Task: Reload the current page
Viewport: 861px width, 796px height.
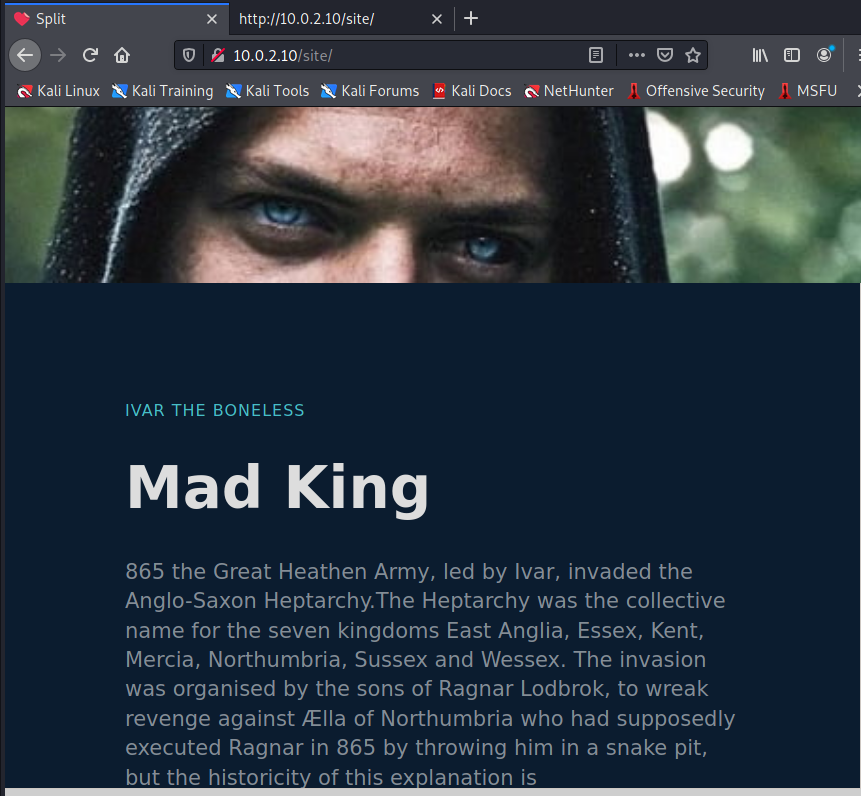Action: (90, 55)
